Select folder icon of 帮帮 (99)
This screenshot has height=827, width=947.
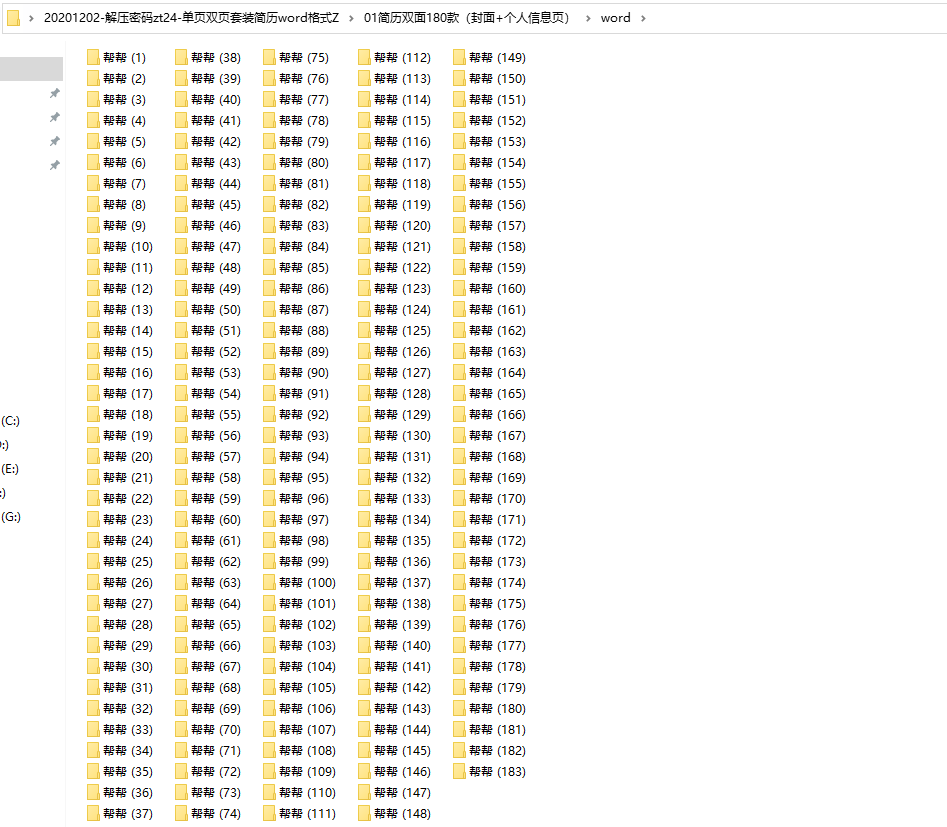tap(269, 562)
